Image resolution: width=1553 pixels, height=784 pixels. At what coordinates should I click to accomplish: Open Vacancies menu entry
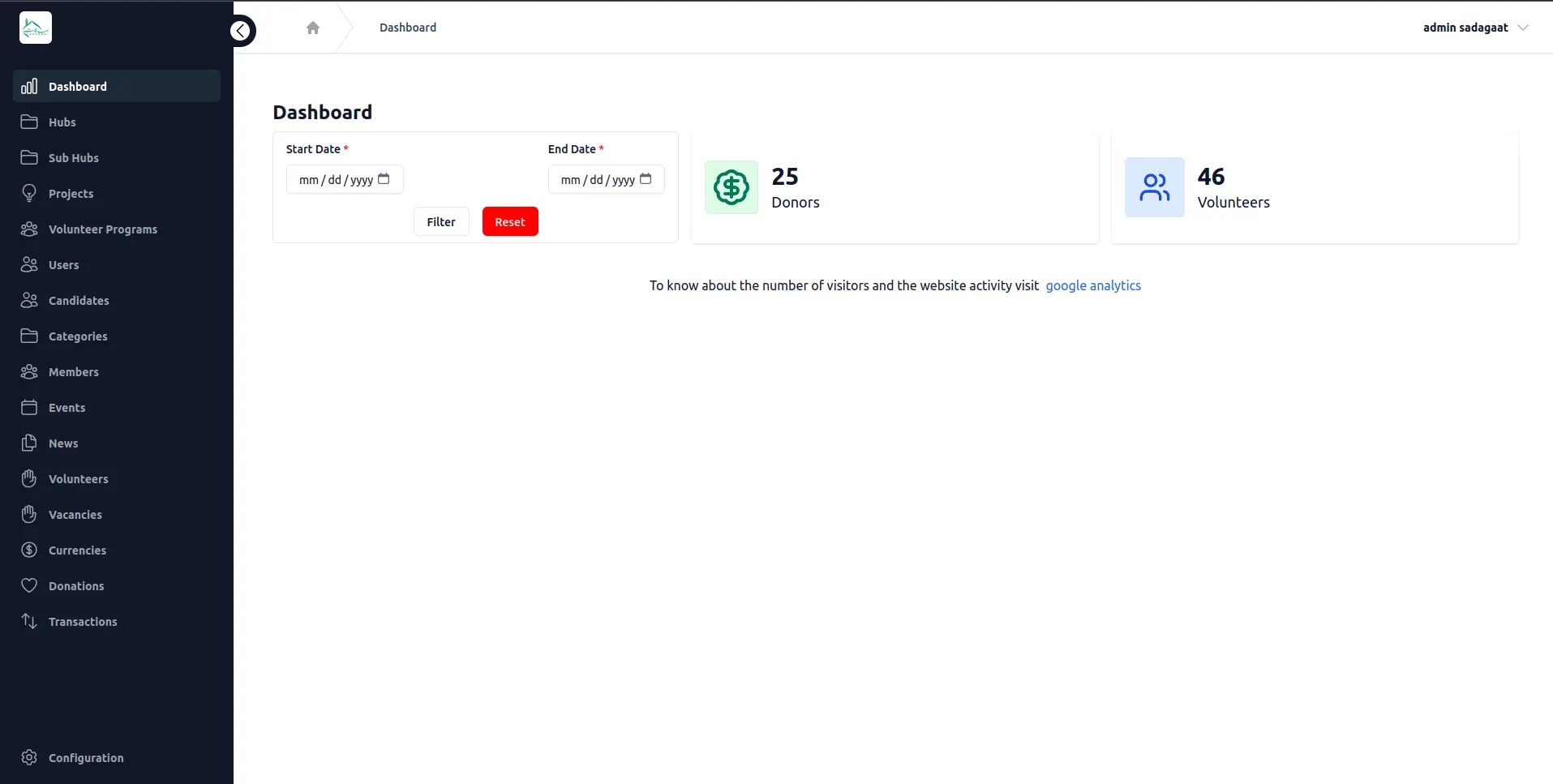tap(117, 514)
